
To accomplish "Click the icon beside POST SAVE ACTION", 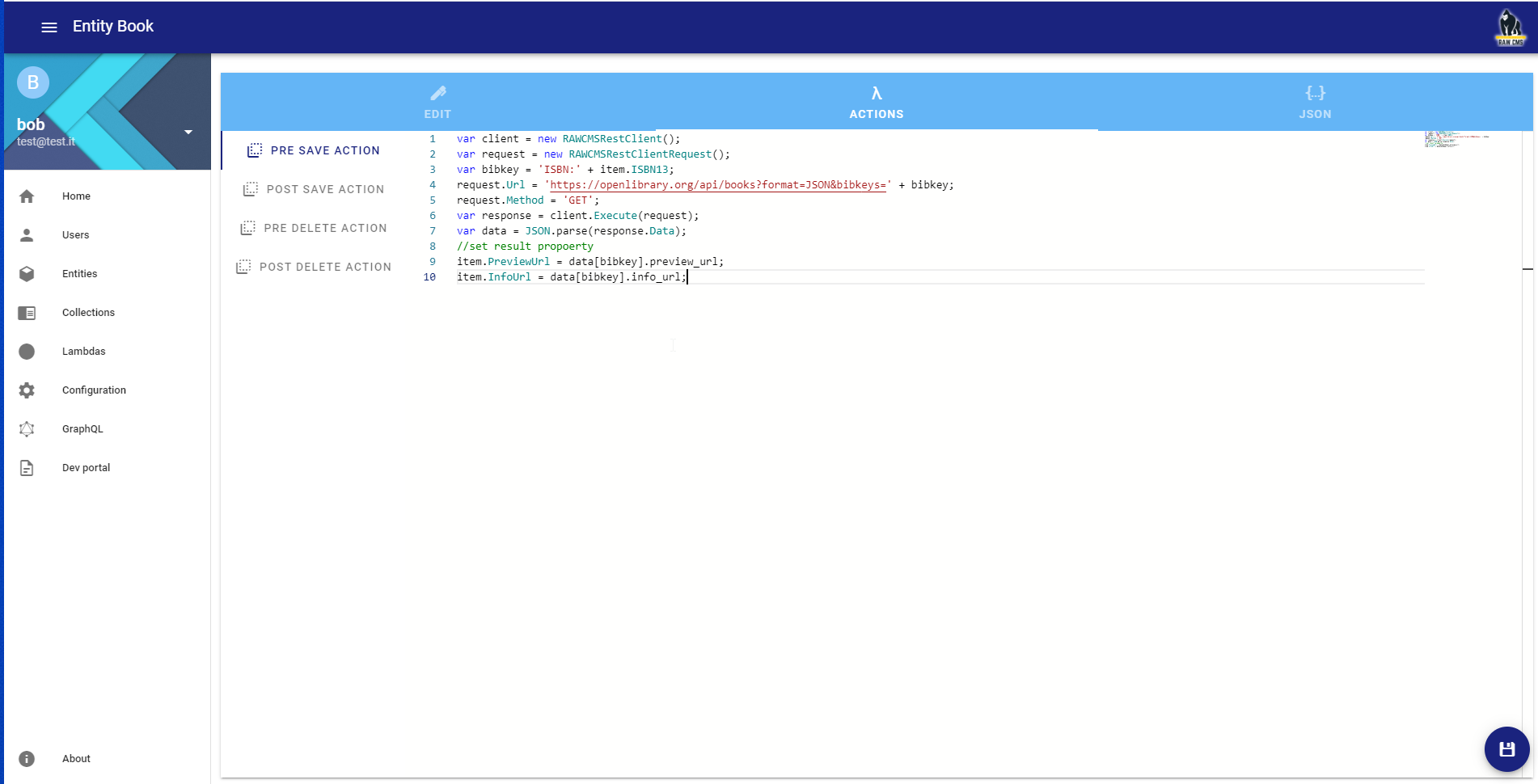I will pyautogui.click(x=251, y=189).
